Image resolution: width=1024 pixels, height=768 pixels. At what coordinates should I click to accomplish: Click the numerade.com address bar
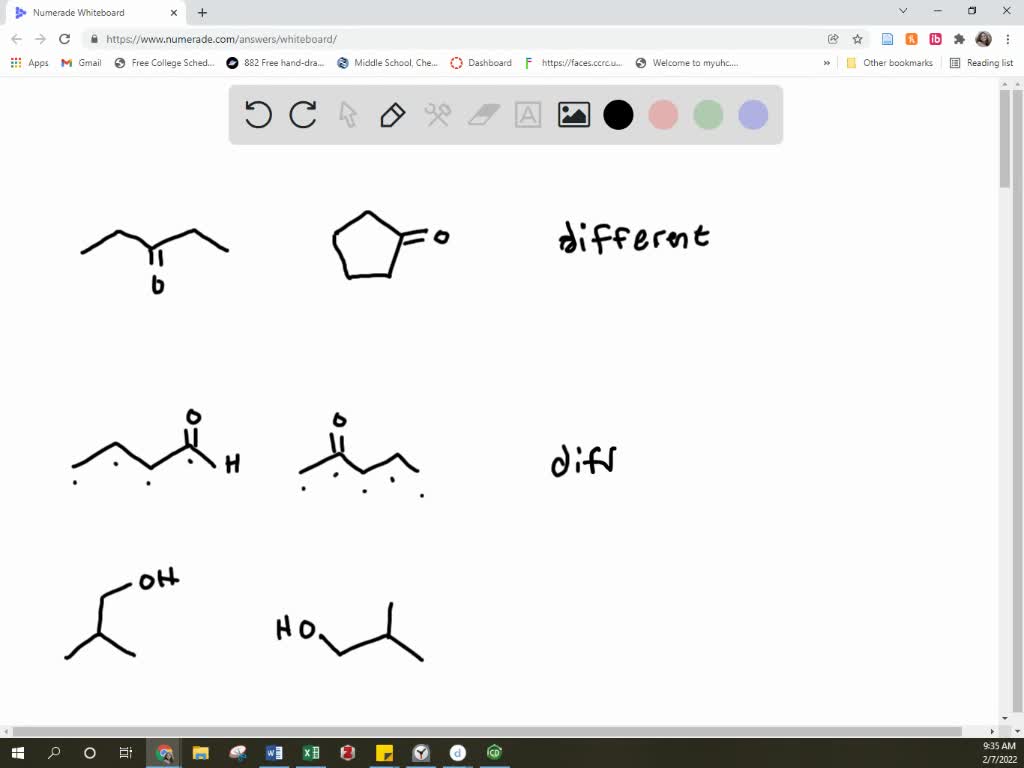(x=457, y=39)
